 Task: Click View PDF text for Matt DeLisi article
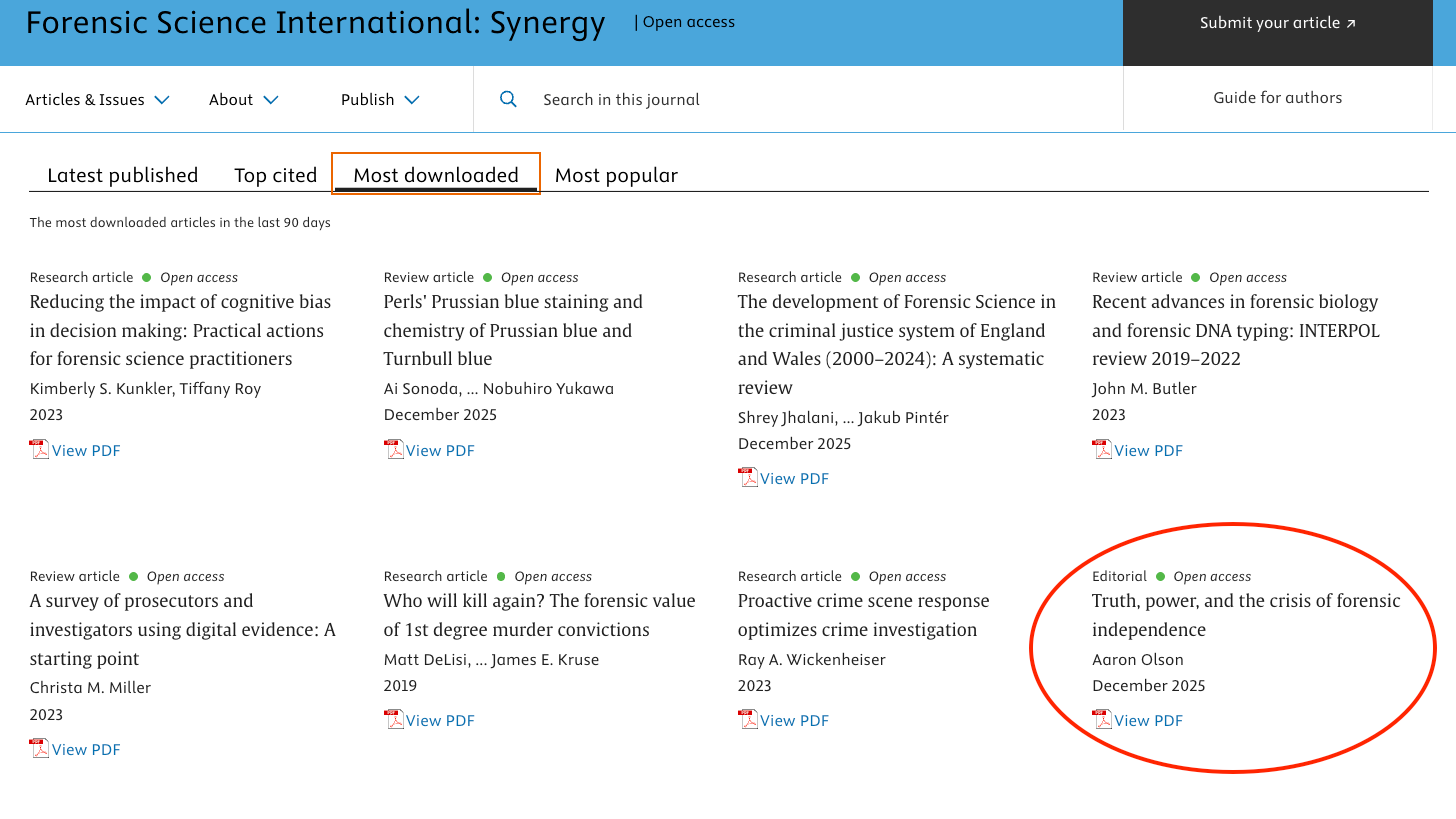(440, 720)
